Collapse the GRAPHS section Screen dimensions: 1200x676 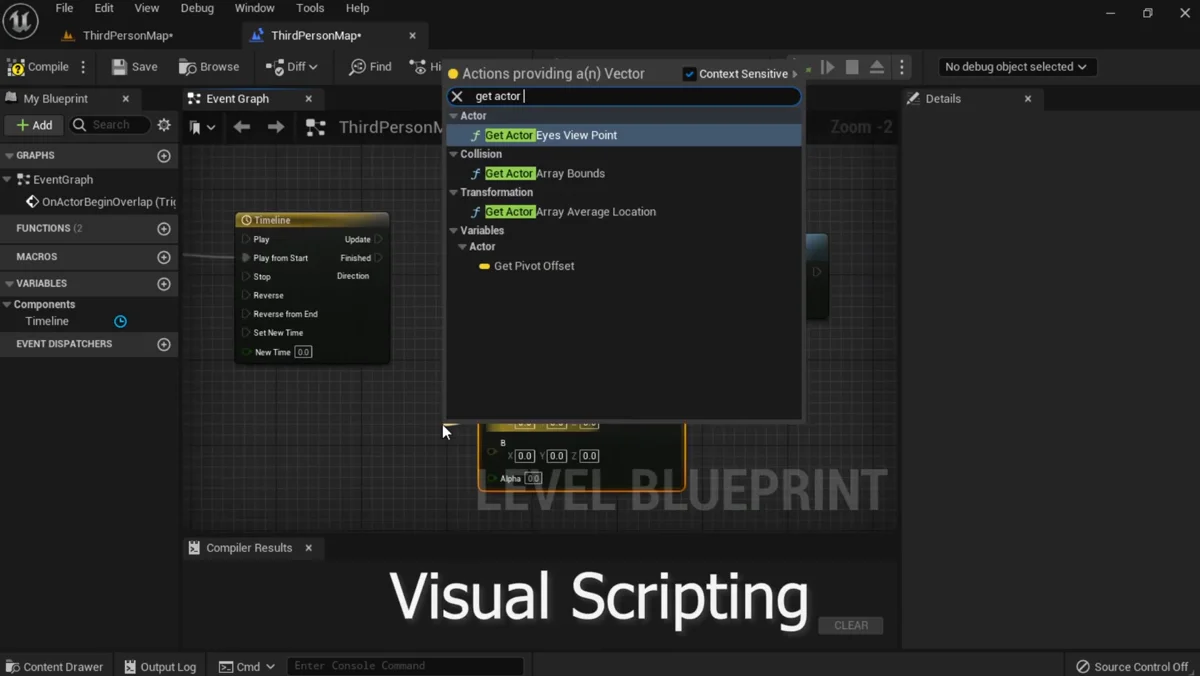[x=9, y=156]
